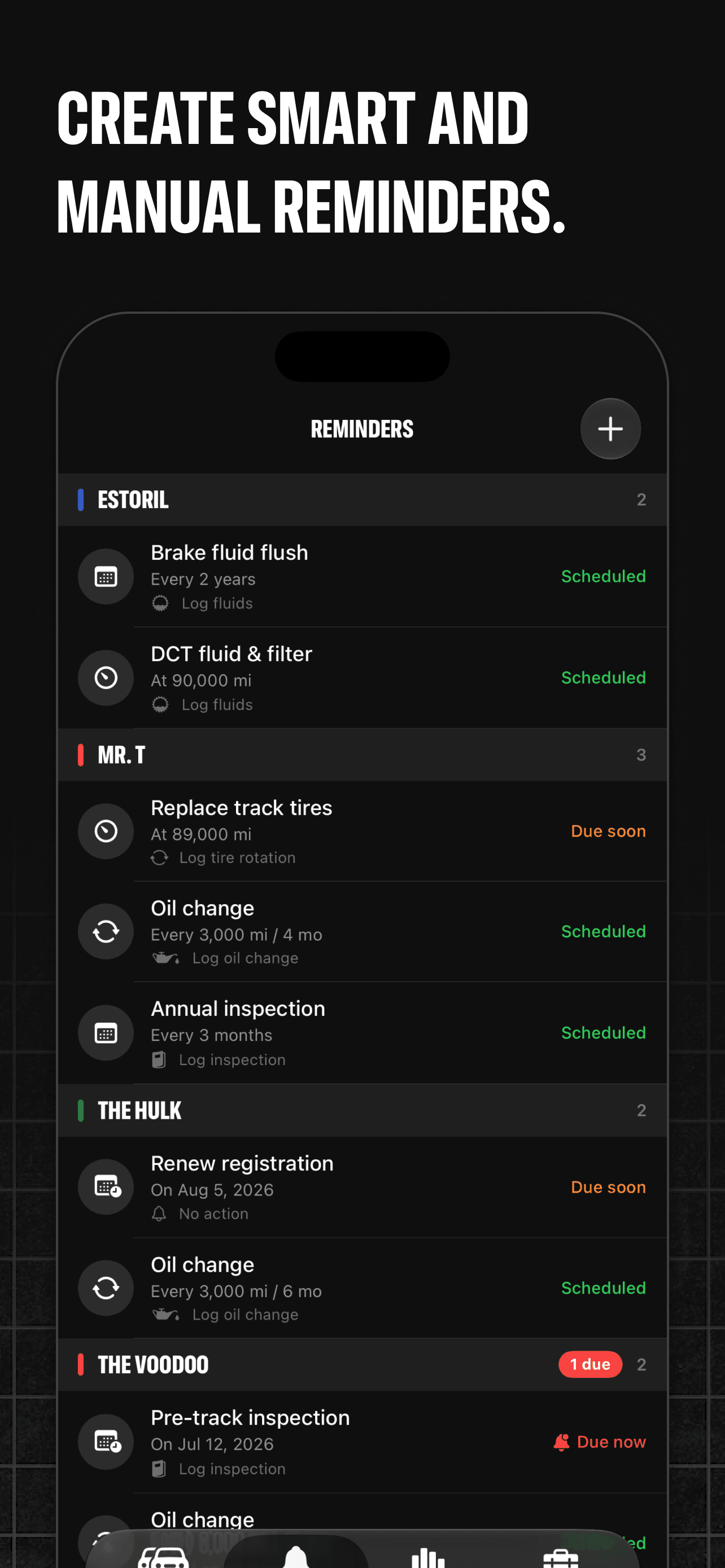Click the calendar icon beside Brake fluid flush

[x=106, y=576]
